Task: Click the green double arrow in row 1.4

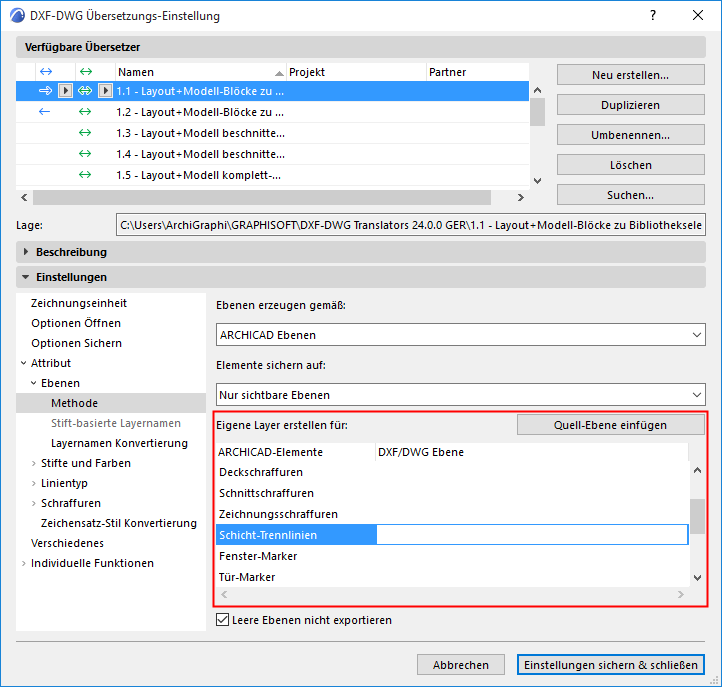Action: (x=85, y=153)
